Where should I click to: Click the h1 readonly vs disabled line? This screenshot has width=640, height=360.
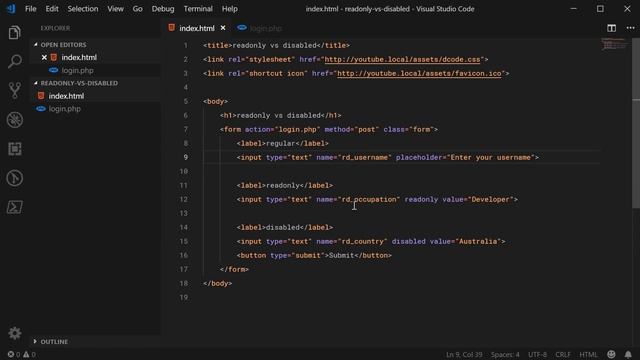(280, 116)
